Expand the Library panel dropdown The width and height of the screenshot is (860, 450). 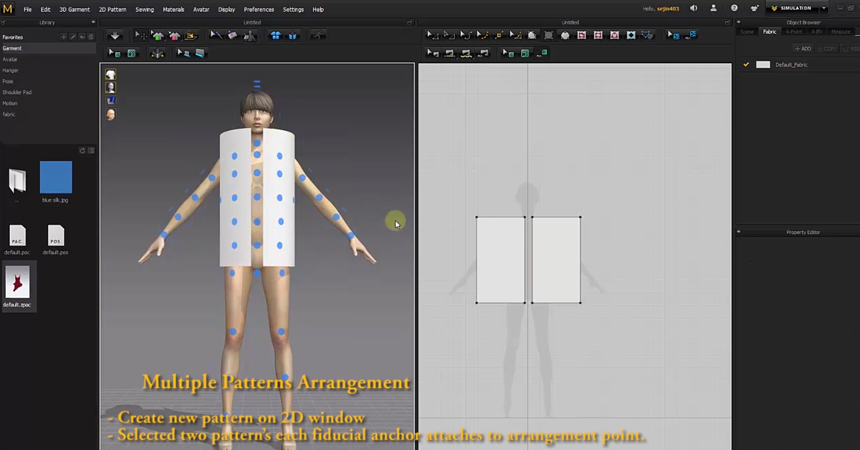pyautogui.click(x=91, y=22)
